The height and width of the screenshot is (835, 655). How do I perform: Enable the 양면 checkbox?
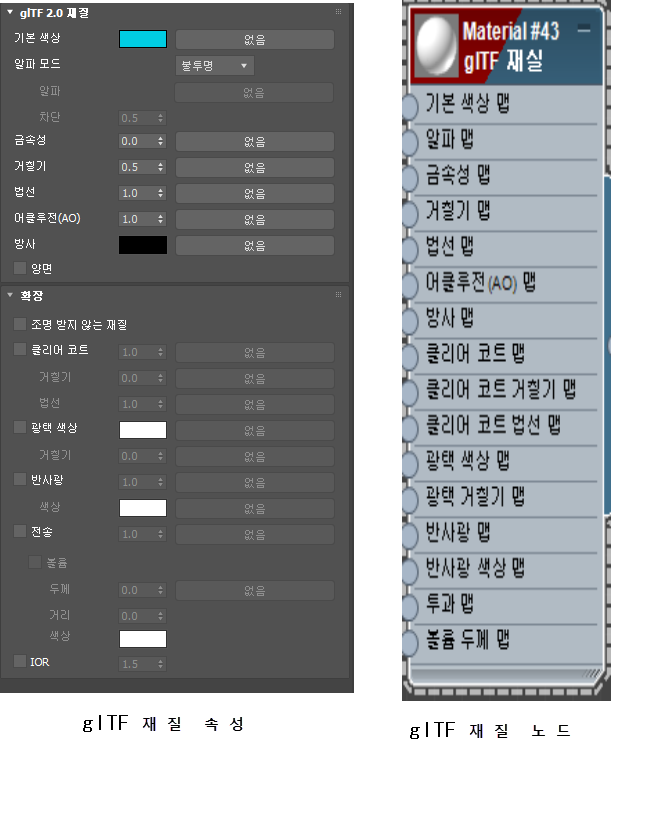pyautogui.click(x=20, y=268)
